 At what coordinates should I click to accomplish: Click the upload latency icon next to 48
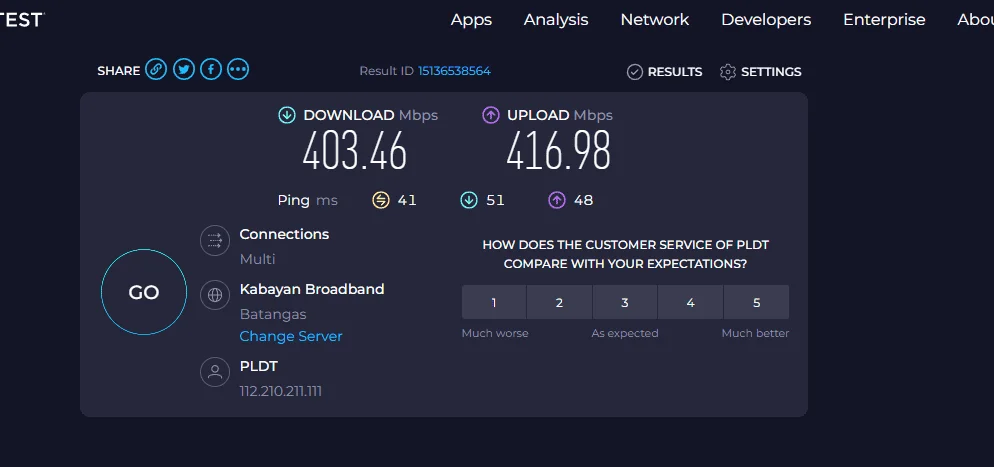pos(557,200)
